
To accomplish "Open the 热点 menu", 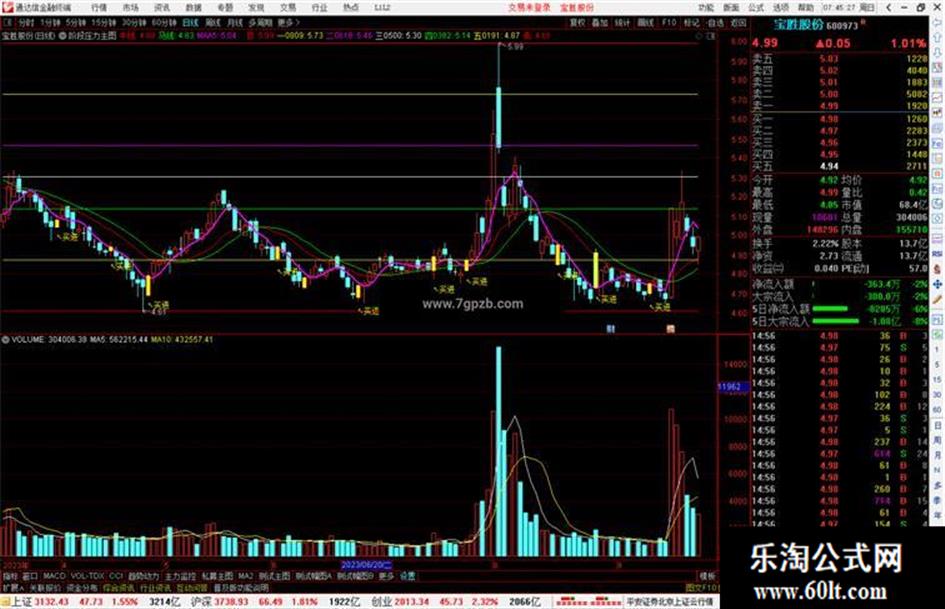I will tap(351, 8).
